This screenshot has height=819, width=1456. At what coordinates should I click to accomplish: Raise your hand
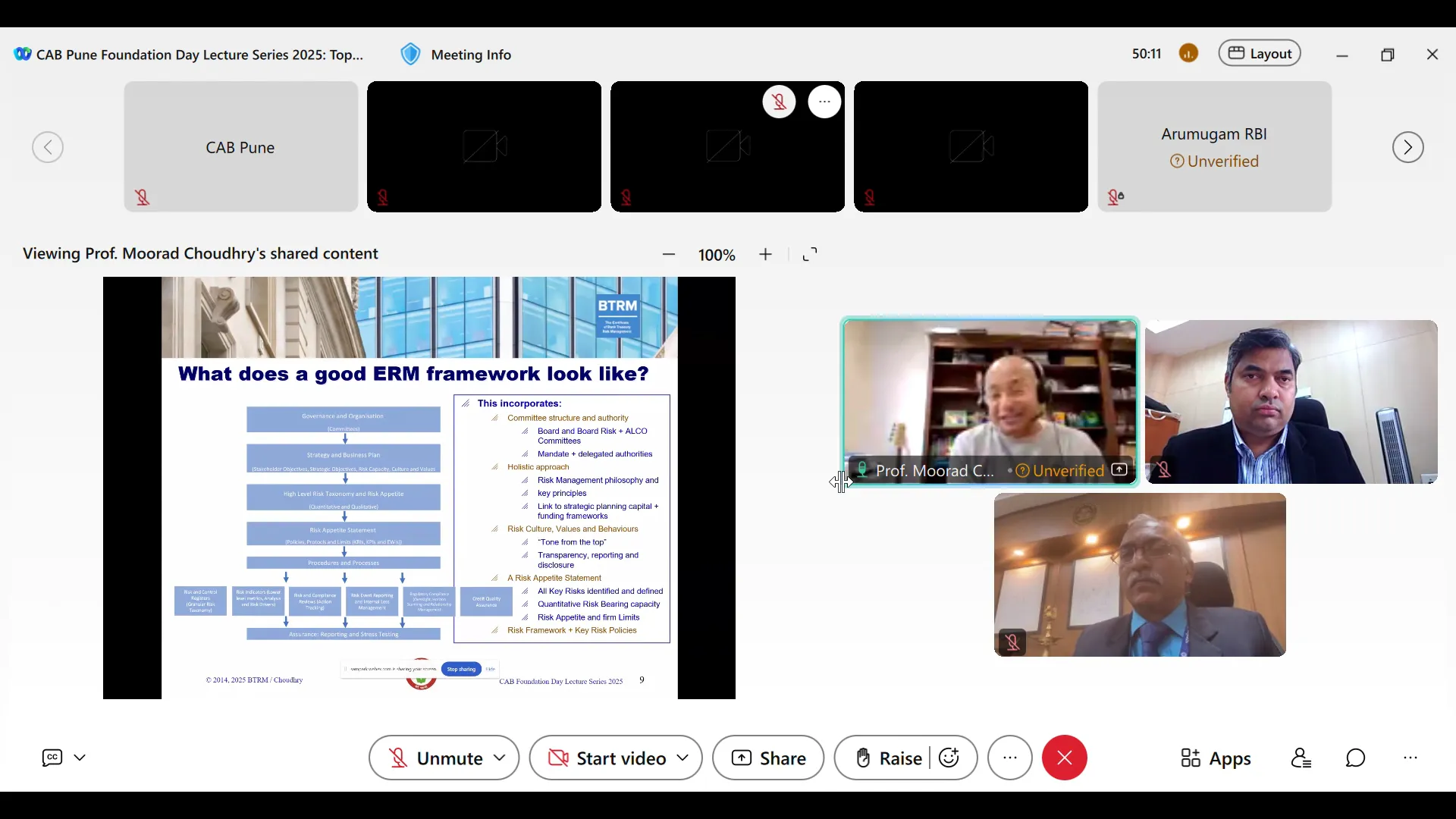(887, 758)
